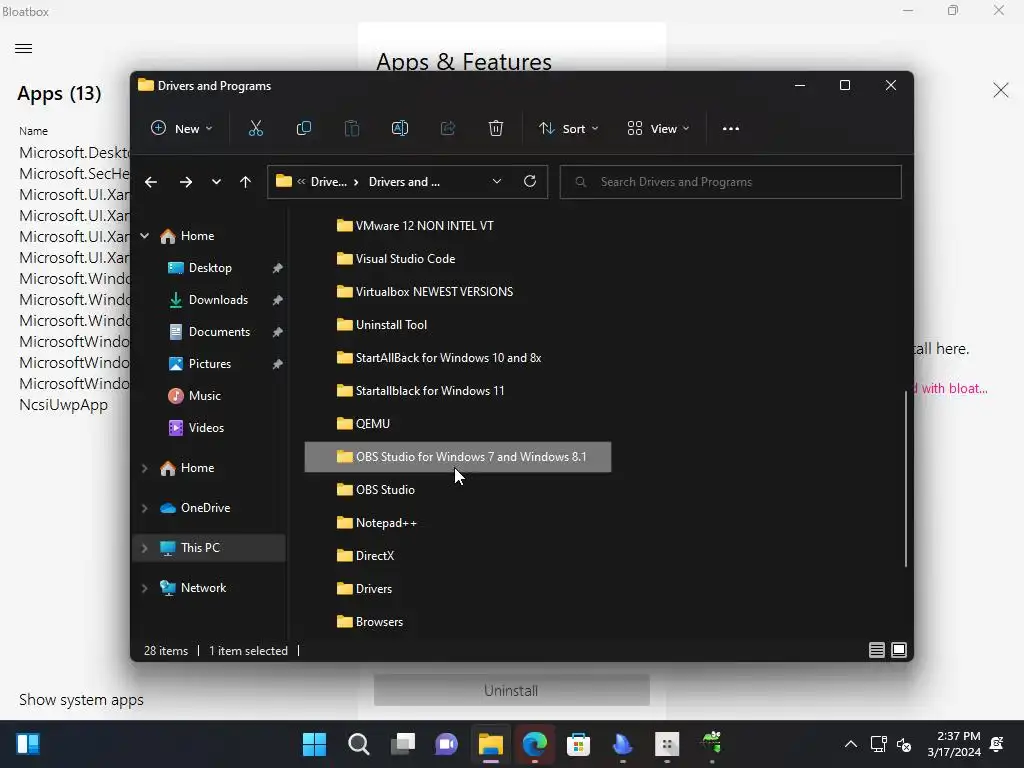Image resolution: width=1024 pixels, height=768 pixels.
Task: Click Drive... breadcrumb in address bar
Action: (328, 182)
